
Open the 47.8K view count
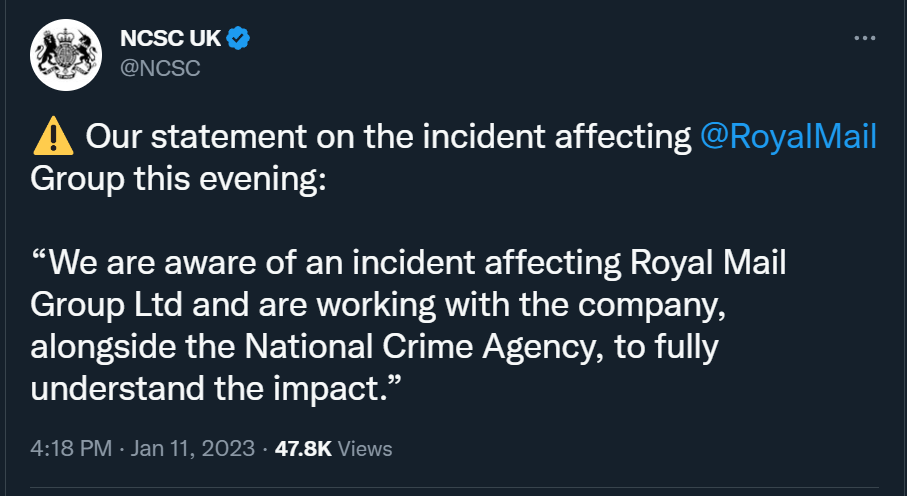[303, 449]
